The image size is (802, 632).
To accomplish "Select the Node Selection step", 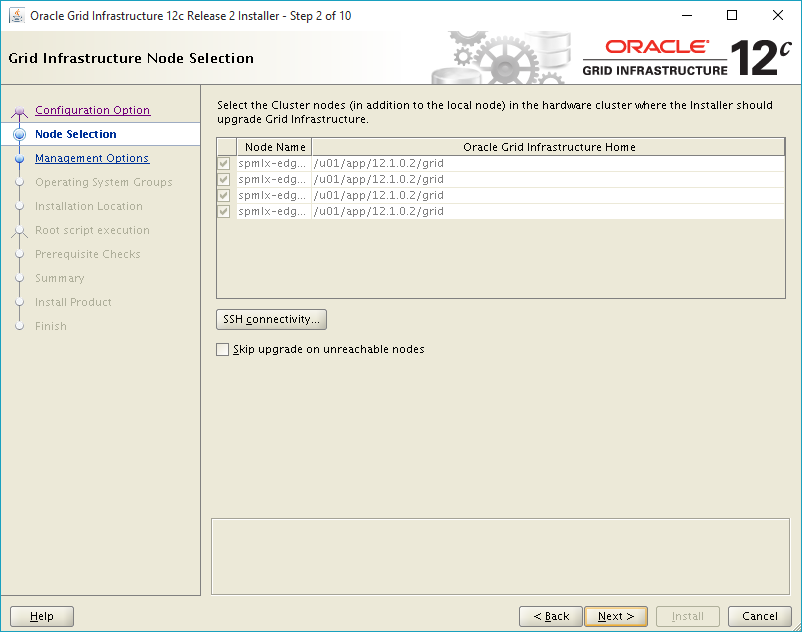I will click(76, 134).
